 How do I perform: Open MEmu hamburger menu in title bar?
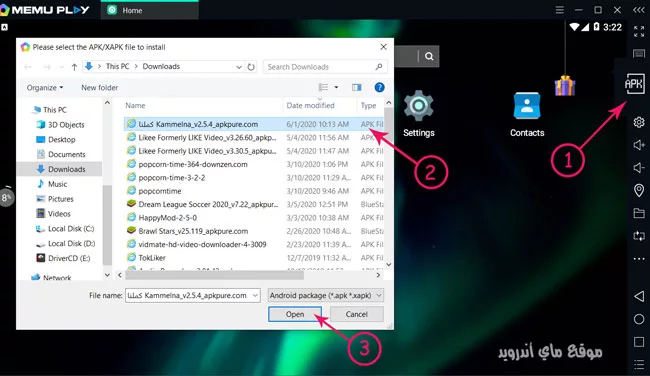coord(560,10)
